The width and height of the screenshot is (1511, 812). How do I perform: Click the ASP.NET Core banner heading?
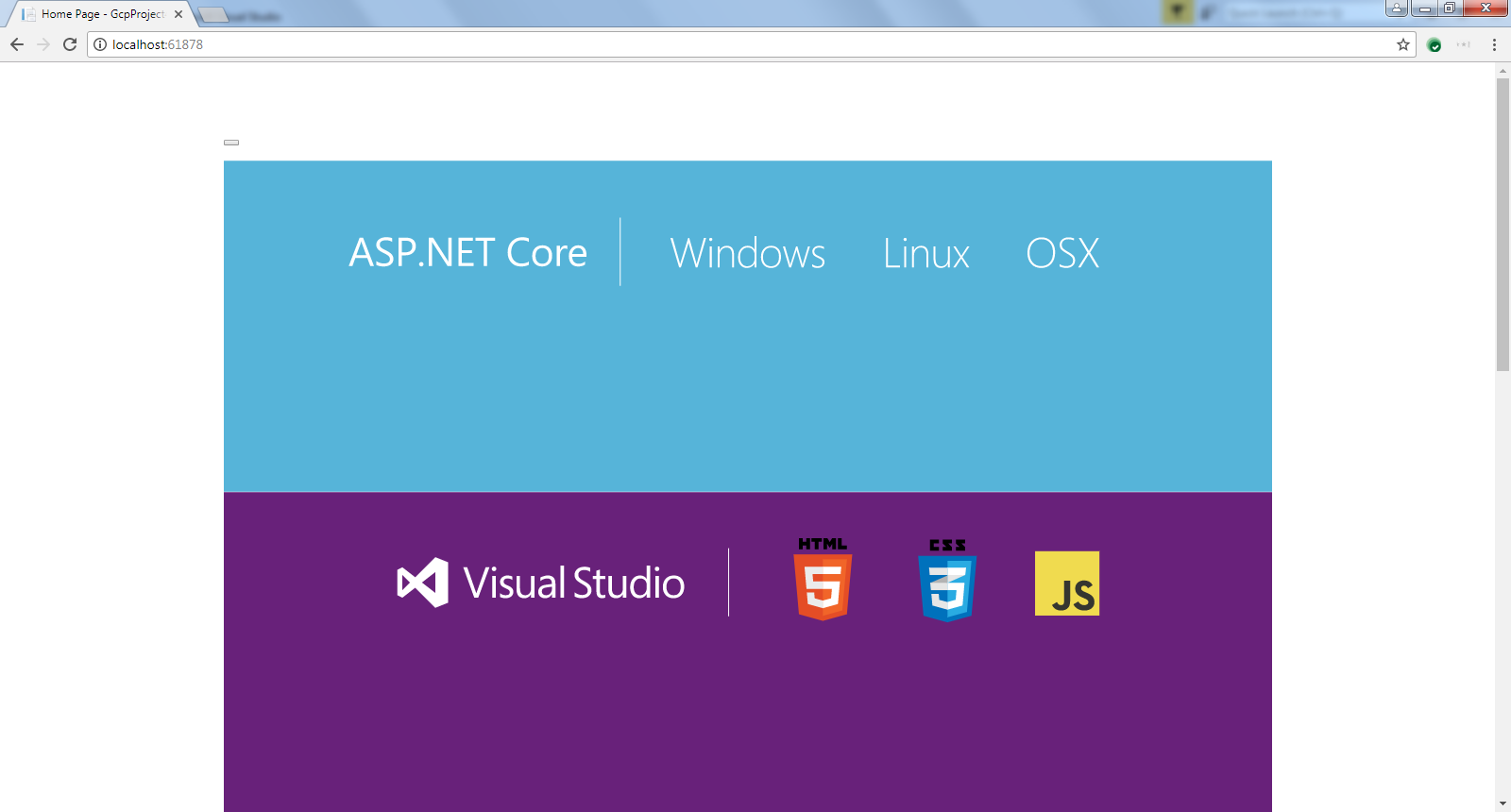click(x=468, y=253)
